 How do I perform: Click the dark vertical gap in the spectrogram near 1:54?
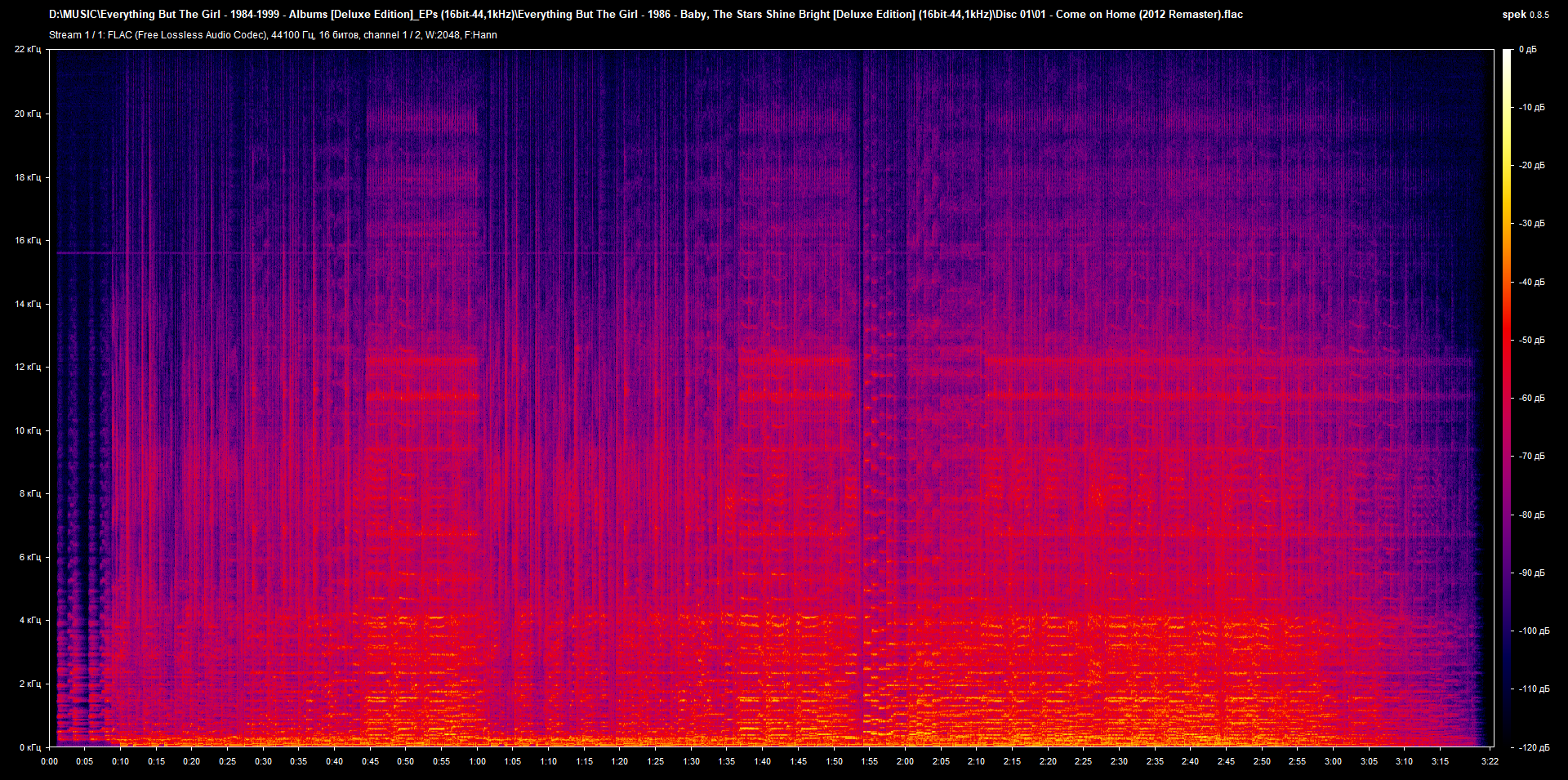pos(862,398)
